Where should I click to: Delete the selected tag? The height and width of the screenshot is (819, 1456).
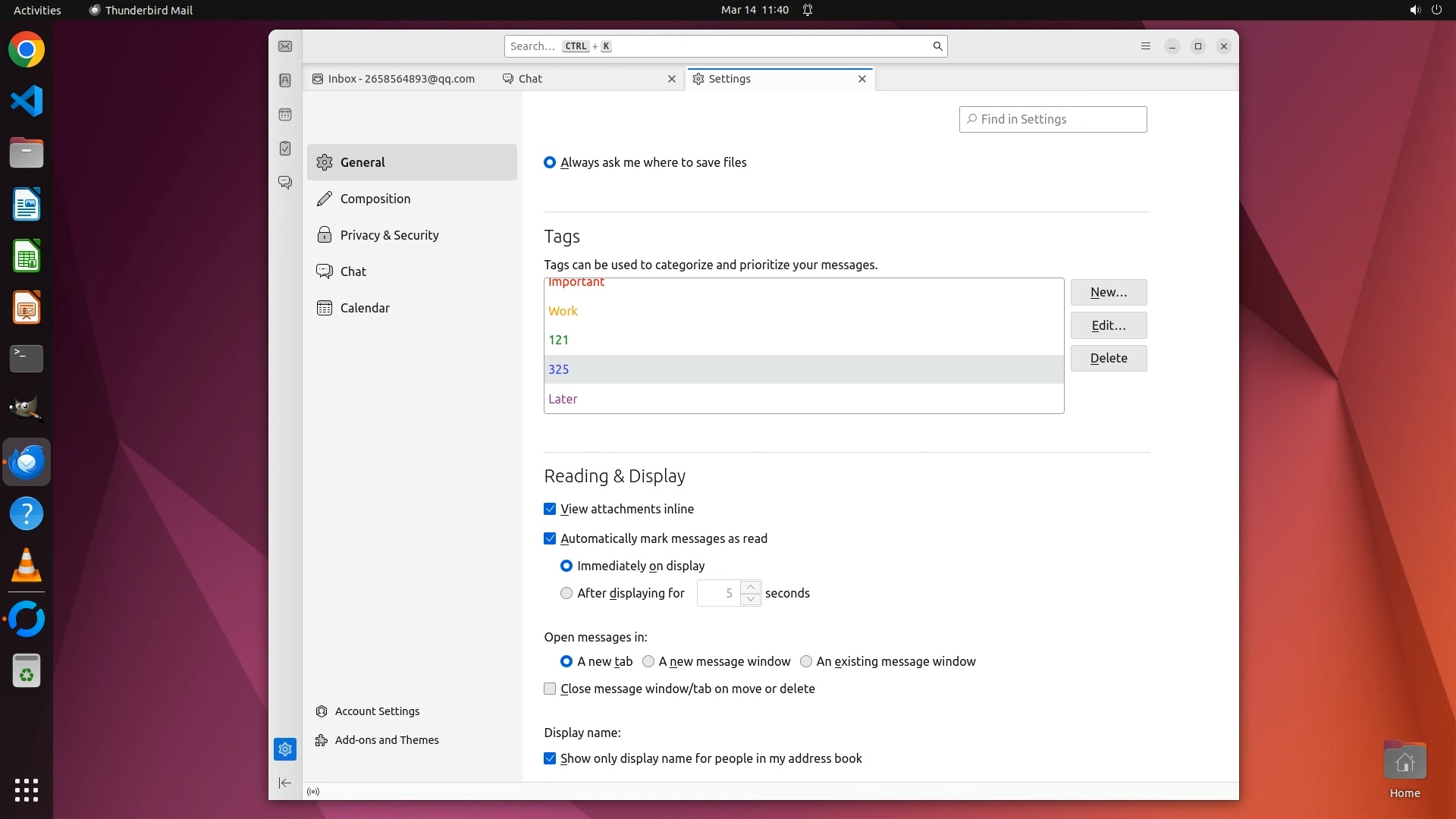(x=1108, y=359)
